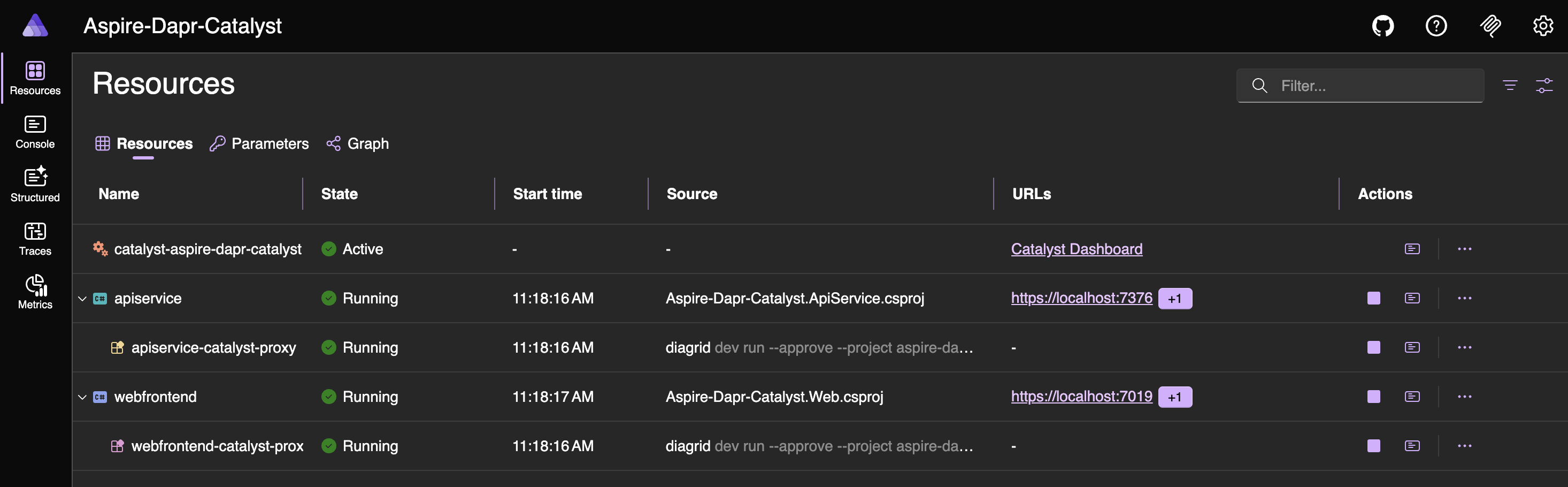Viewport: 1568px width, 487px height.
Task: Open Console logs in the sidebar
Action: point(35,132)
